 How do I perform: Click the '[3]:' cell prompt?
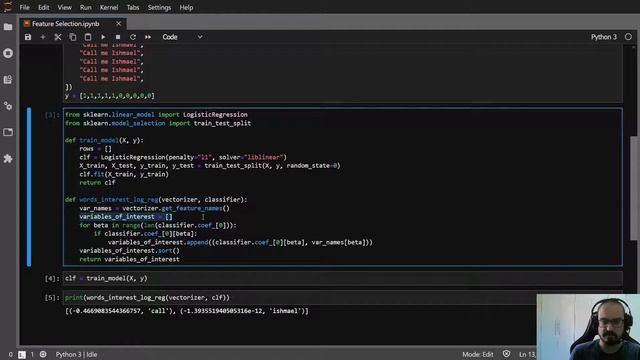(x=52, y=115)
